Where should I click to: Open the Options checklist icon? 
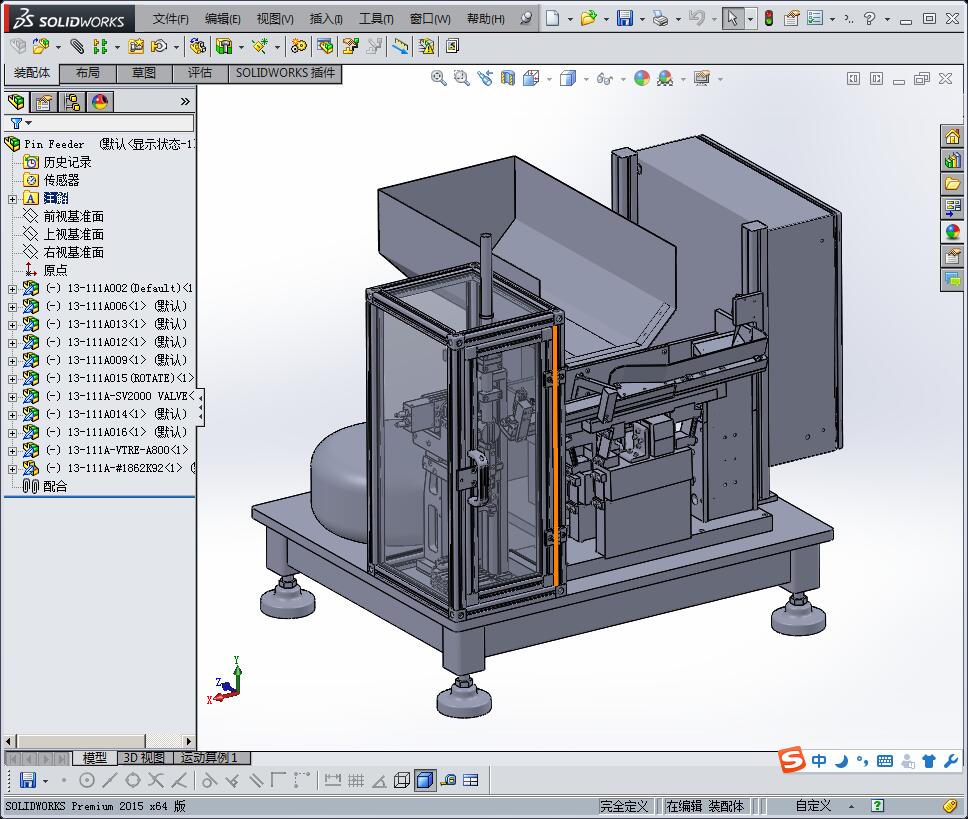(x=815, y=18)
